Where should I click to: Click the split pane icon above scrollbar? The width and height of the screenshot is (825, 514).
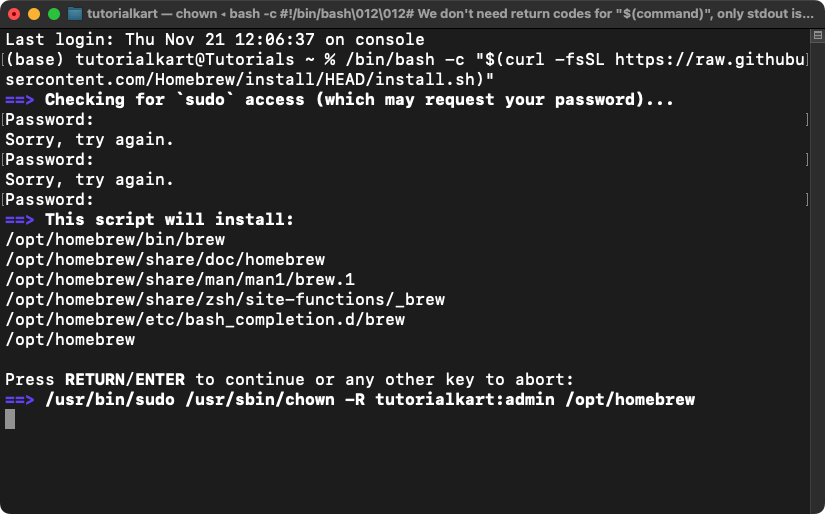818,36
